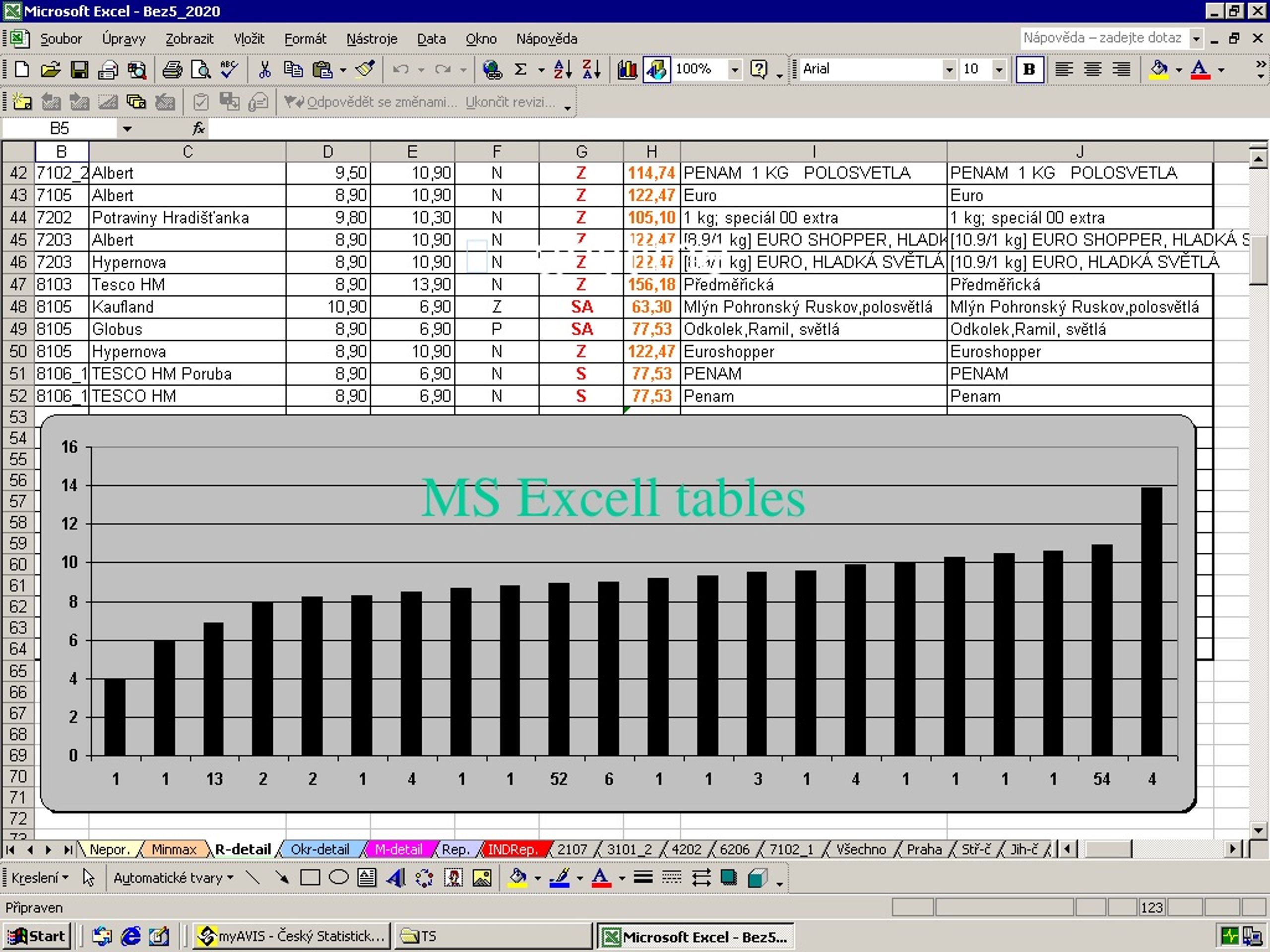Image resolution: width=1270 pixels, height=952 pixels.
Task: Cut selection with scissors icon
Action: (264, 69)
